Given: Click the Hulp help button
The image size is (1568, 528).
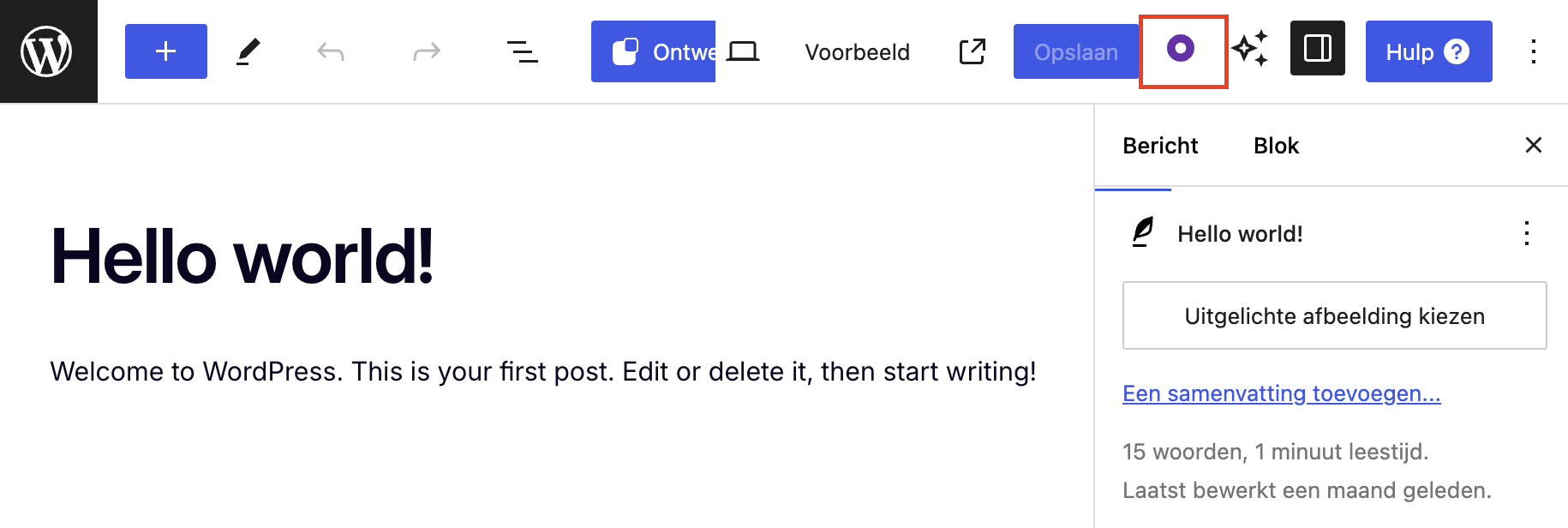Looking at the screenshot, I should point(1427,52).
